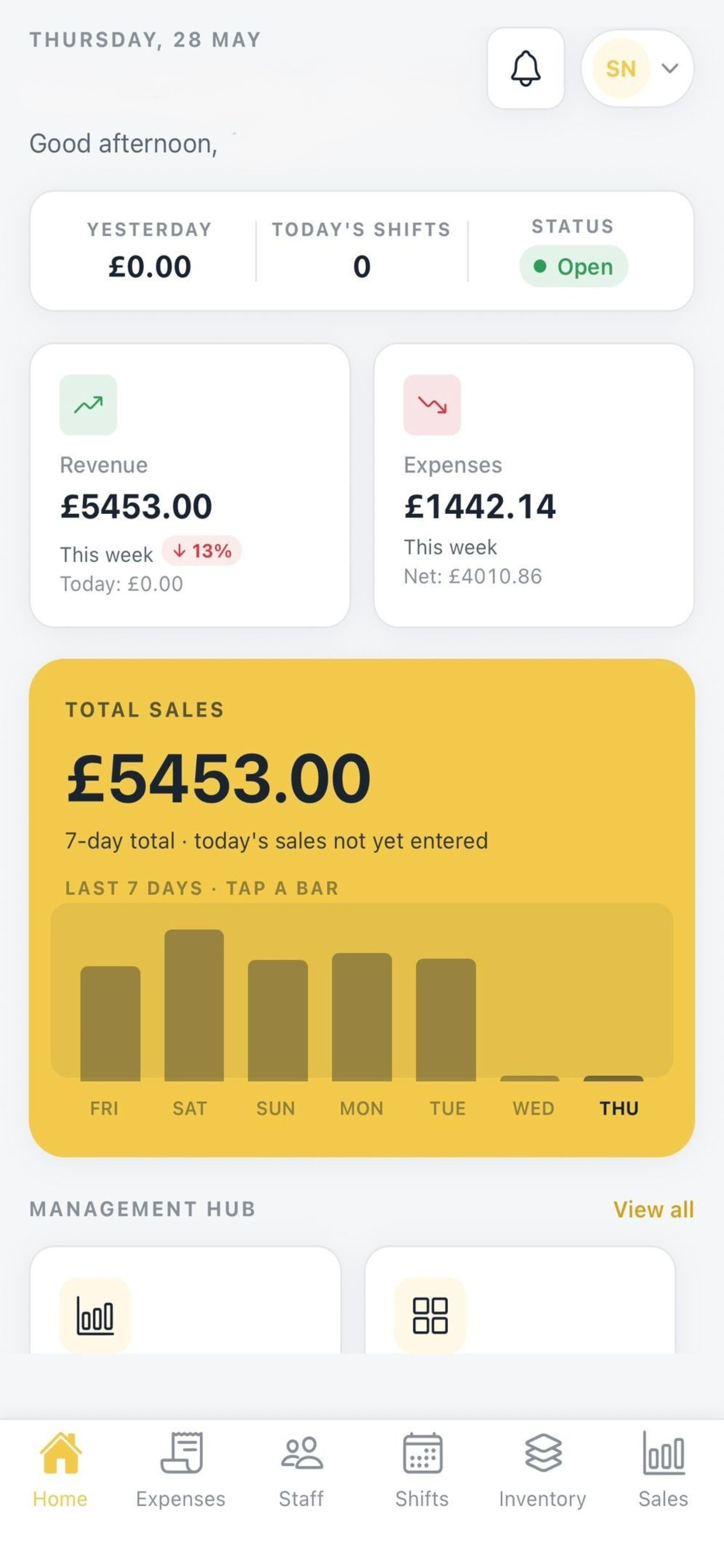This screenshot has height=1568, width=724.
Task: Click the red Expenses trend icon
Action: (x=432, y=405)
